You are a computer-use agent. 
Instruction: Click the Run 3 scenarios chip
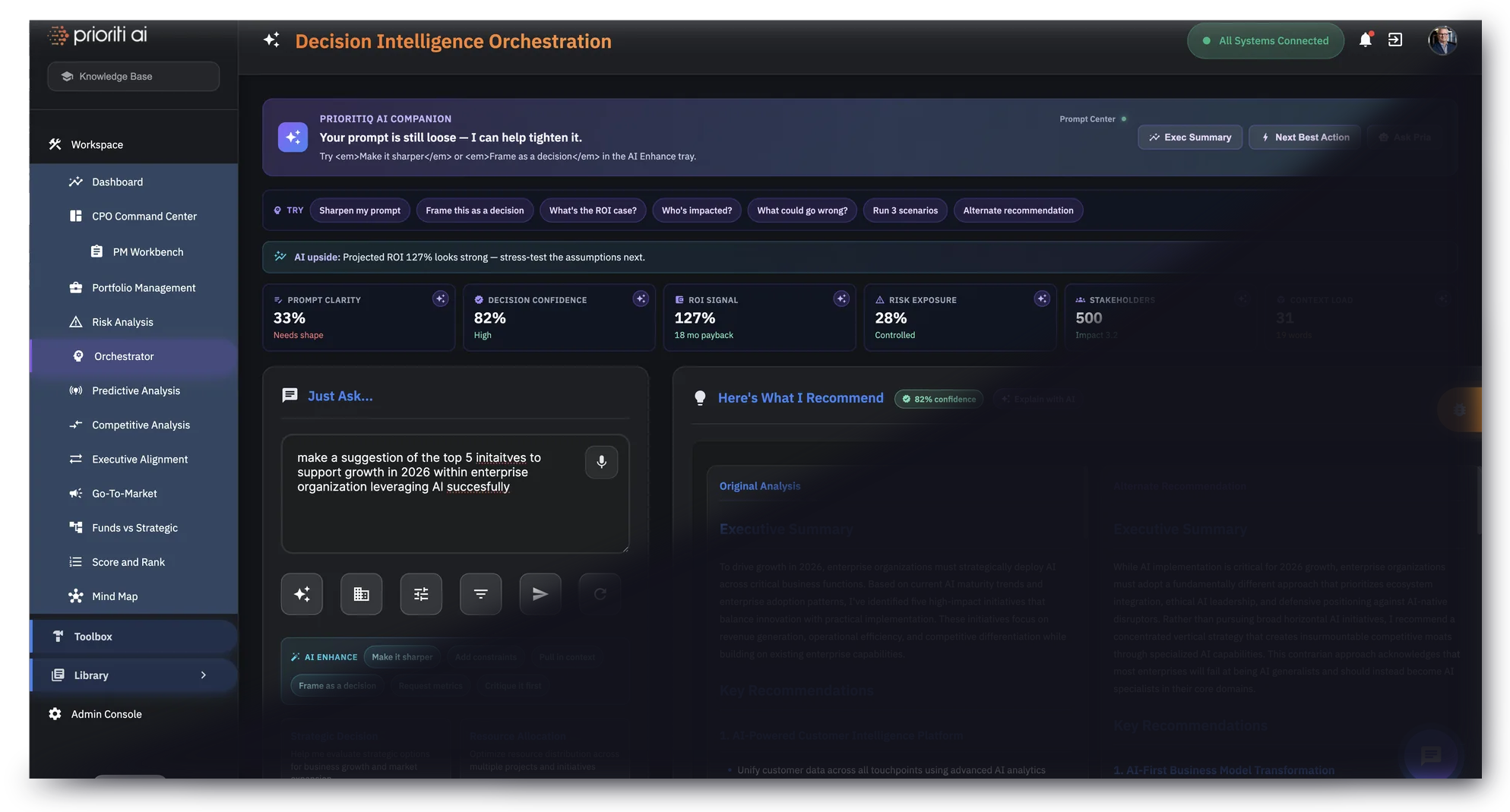point(905,210)
